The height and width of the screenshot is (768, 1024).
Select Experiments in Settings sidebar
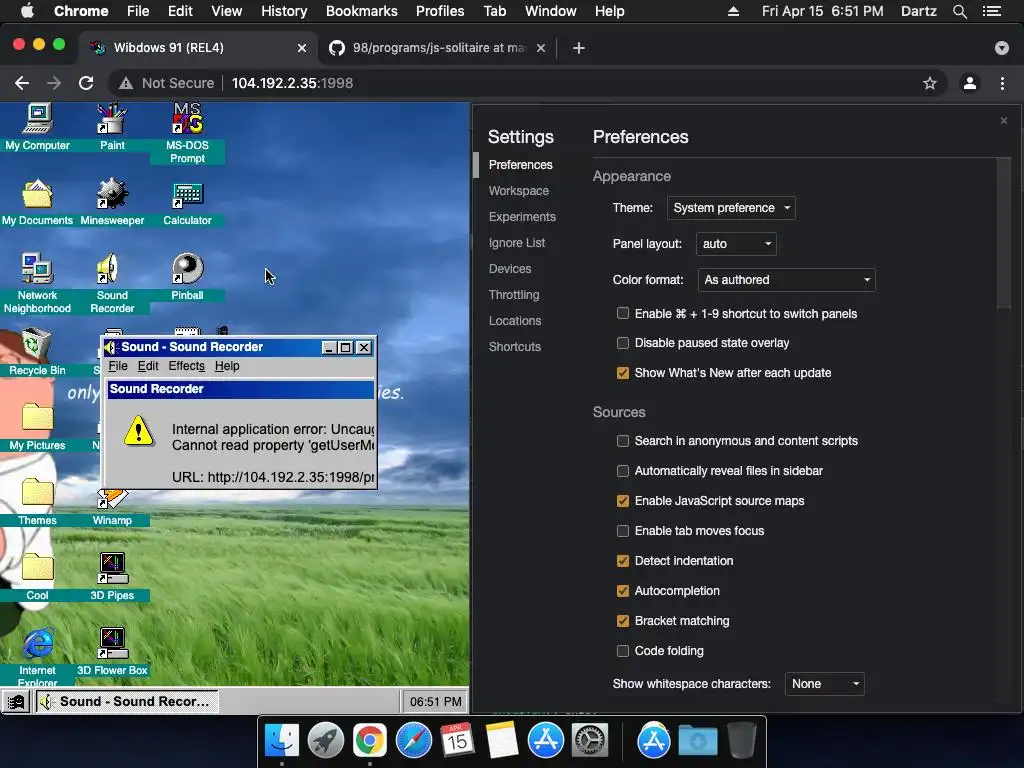pyautogui.click(x=522, y=217)
